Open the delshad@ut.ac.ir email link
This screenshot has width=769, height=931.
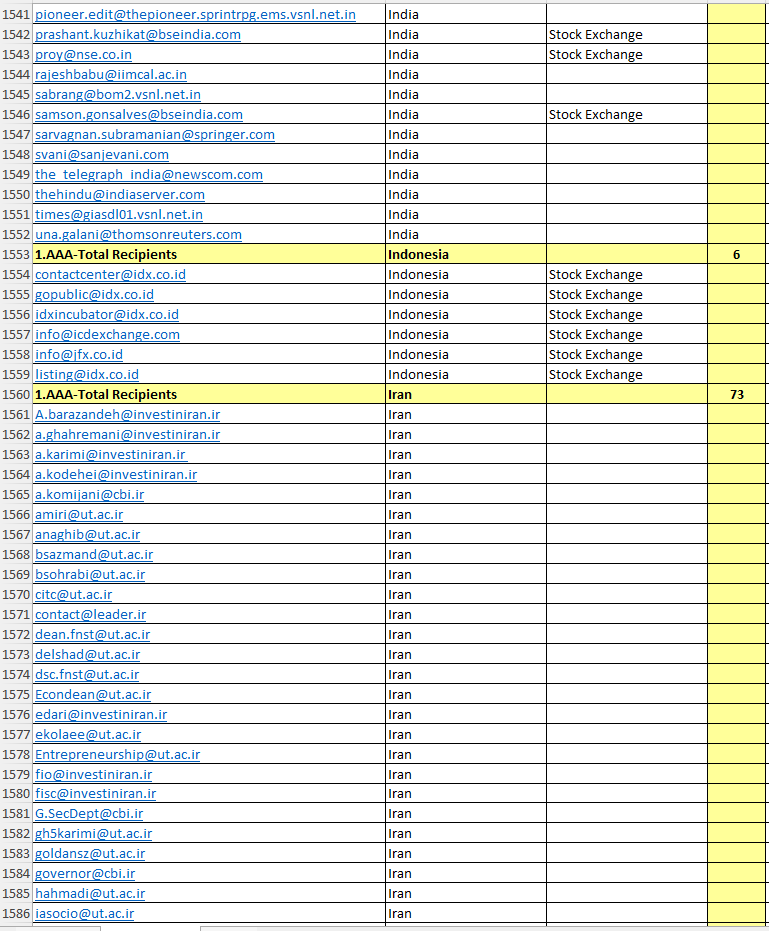point(87,654)
